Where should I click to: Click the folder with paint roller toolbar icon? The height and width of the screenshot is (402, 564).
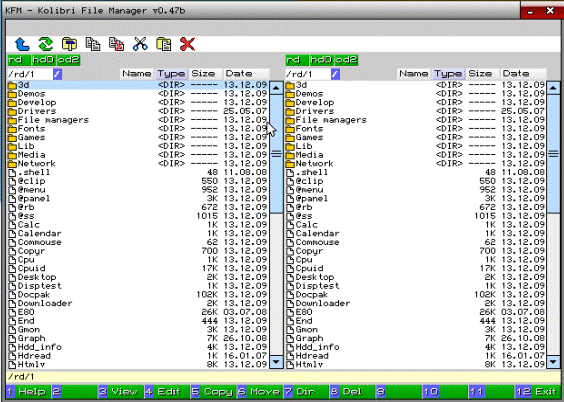pos(69,44)
